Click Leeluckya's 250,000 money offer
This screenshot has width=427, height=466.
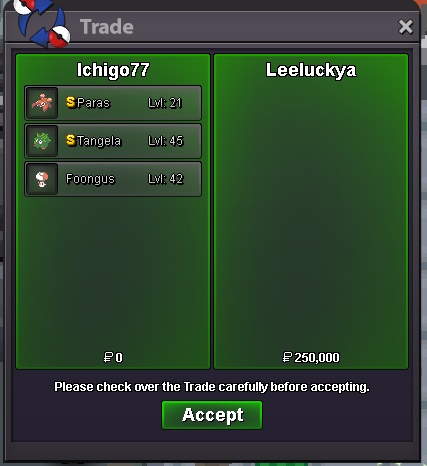click(x=311, y=357)
